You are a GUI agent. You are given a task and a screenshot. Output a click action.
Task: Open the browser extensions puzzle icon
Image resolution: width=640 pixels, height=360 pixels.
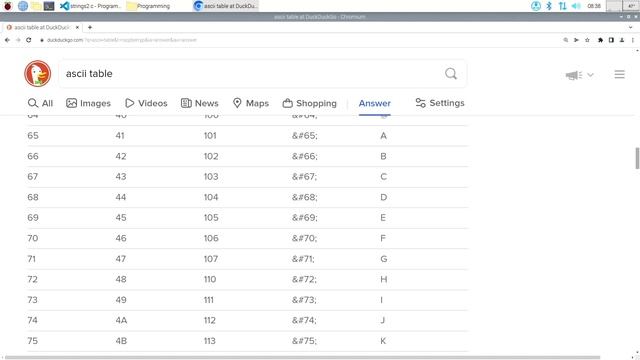[x=600, y=40]
